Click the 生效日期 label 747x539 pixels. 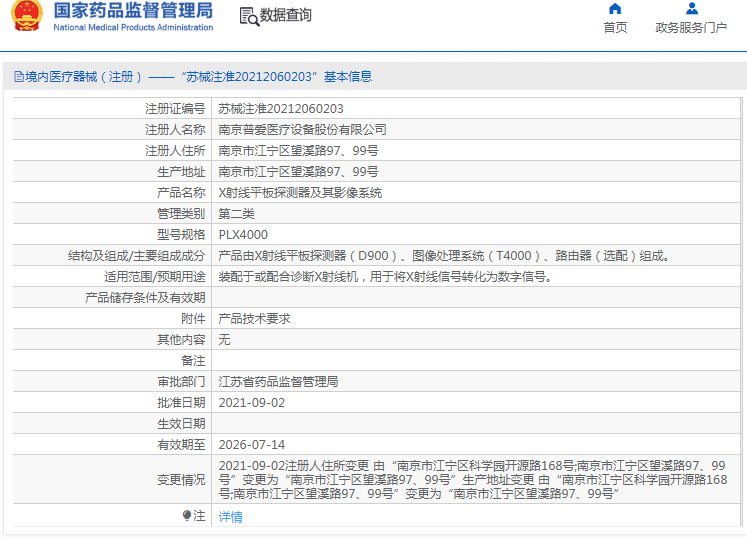tap(181, 424)
